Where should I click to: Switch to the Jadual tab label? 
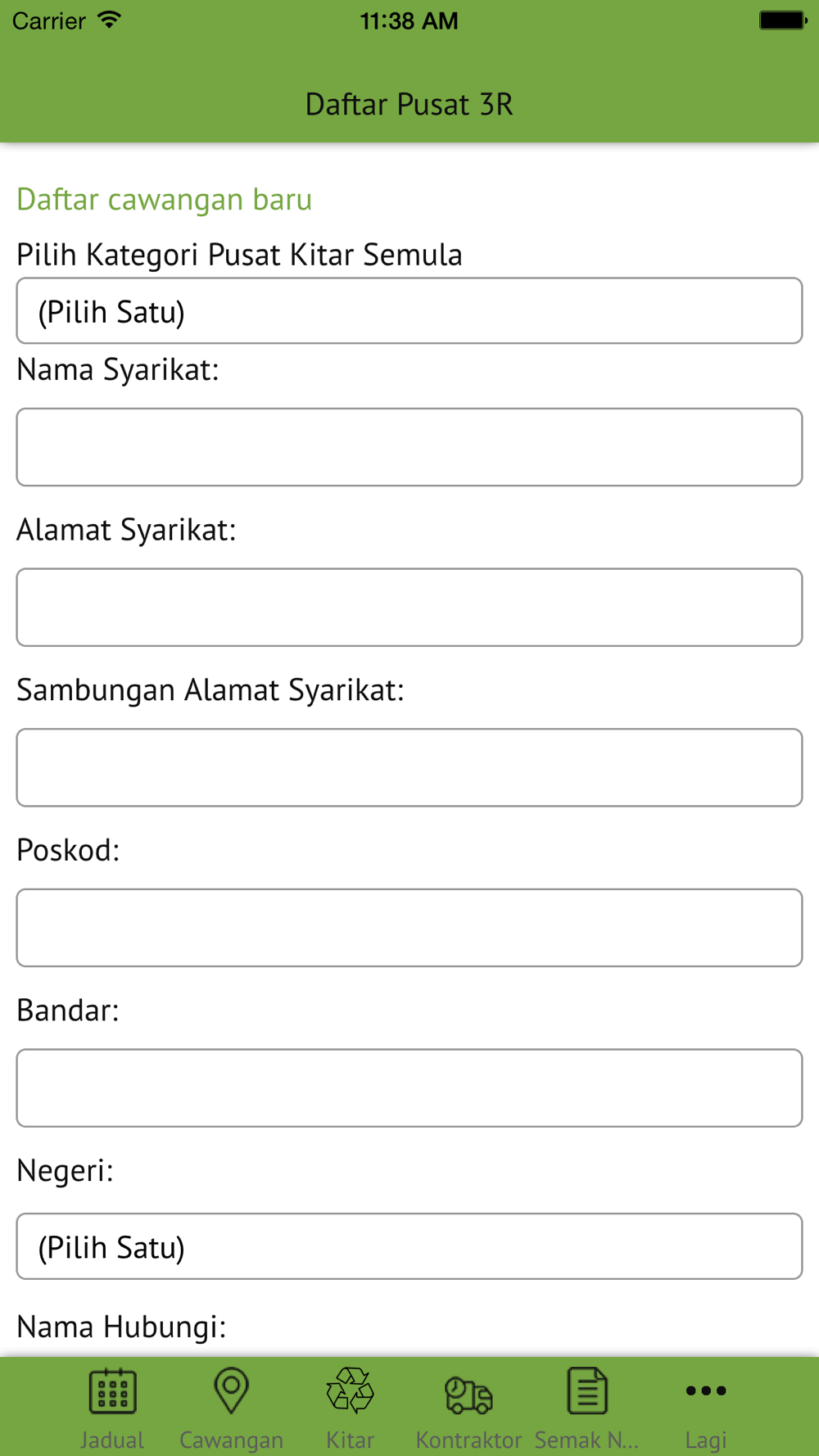coord(112,1440)
